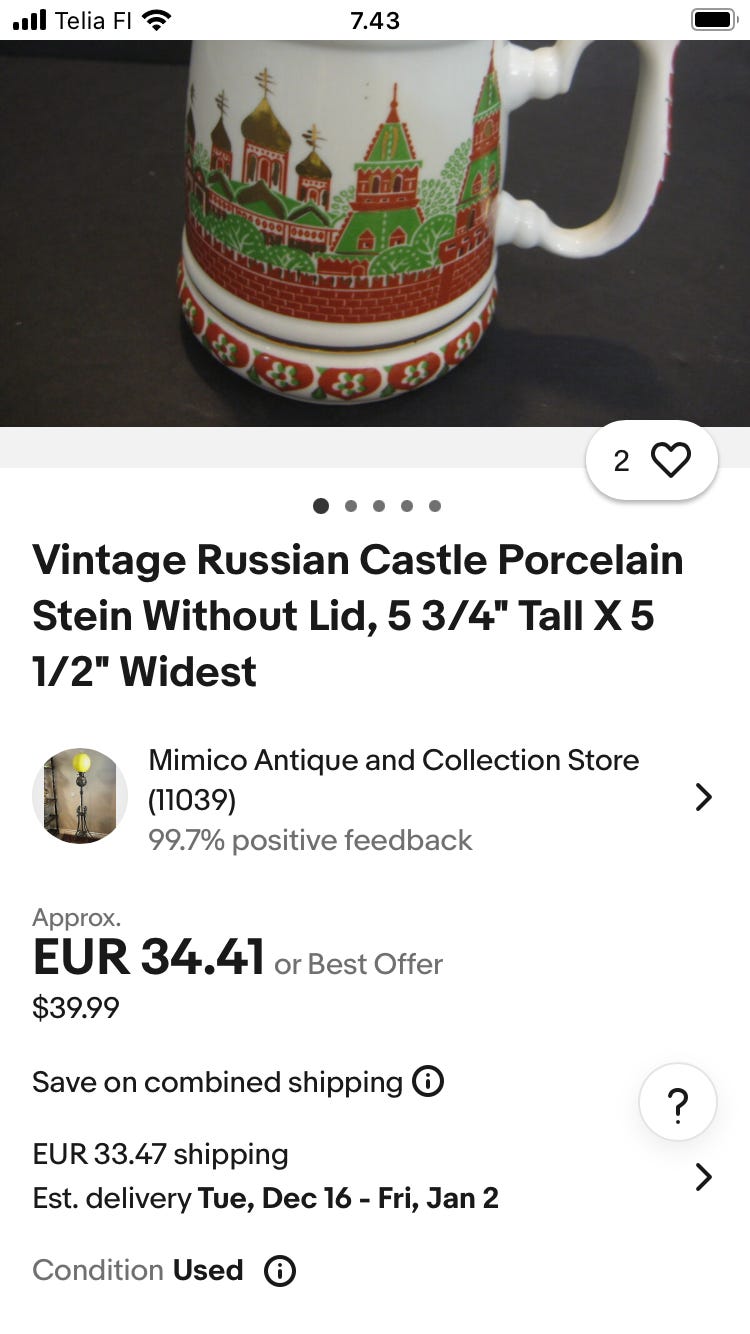Tap the heart watchlist icon
The height and width of the screenshot is (1334, 750).
coord(670,460)
